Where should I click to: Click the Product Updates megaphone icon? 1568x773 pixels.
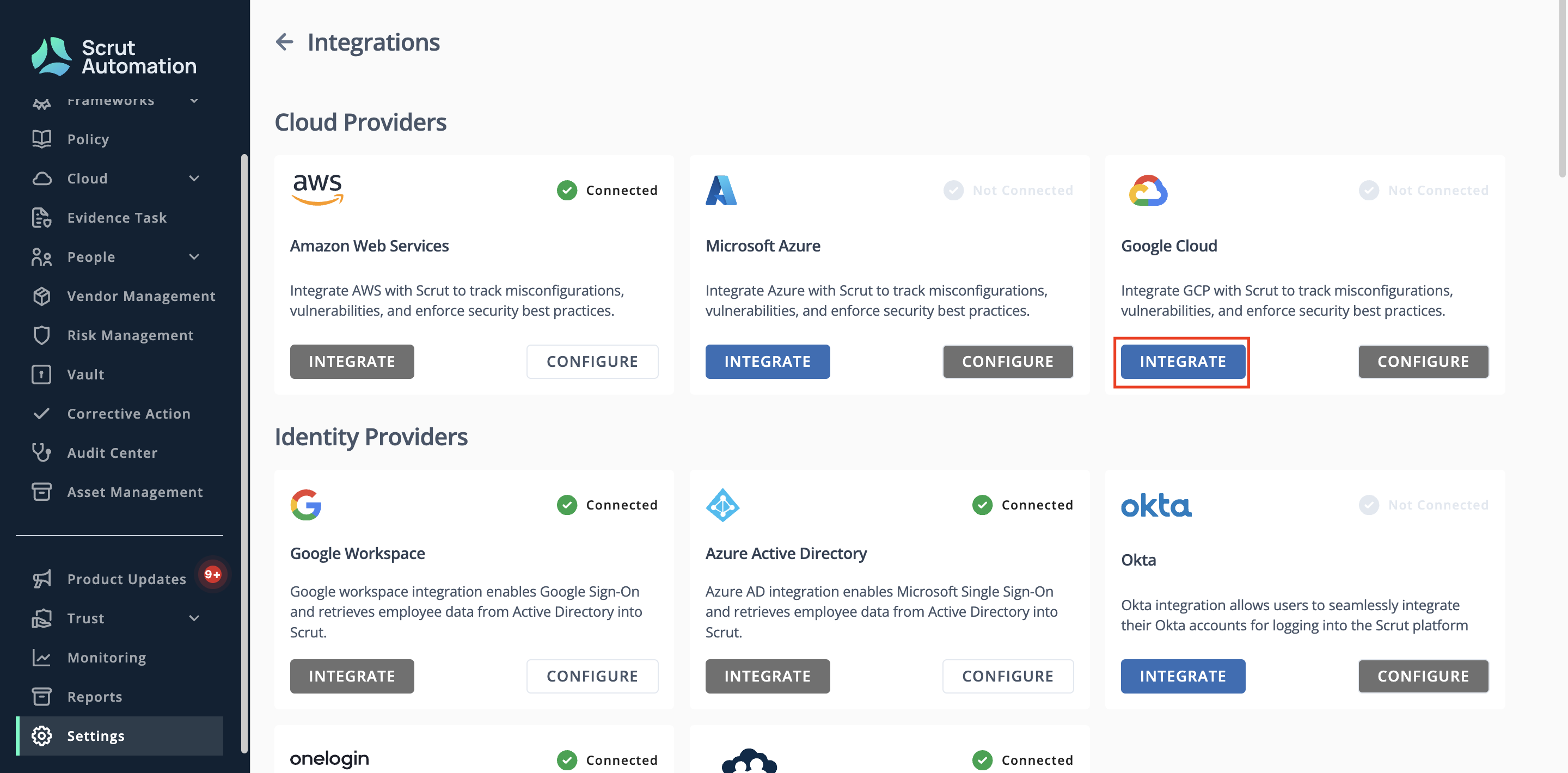tap(41, 579)
